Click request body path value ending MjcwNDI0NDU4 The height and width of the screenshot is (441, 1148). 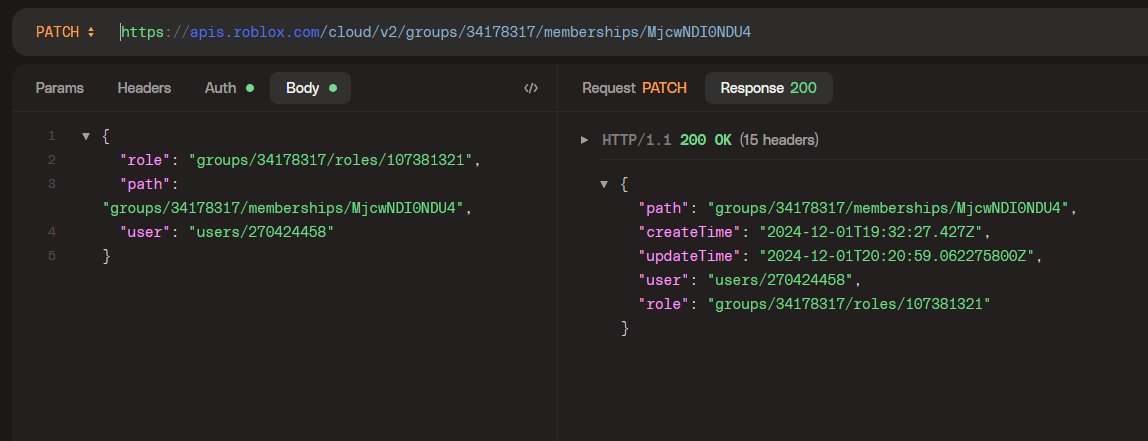tap(284, 208)
